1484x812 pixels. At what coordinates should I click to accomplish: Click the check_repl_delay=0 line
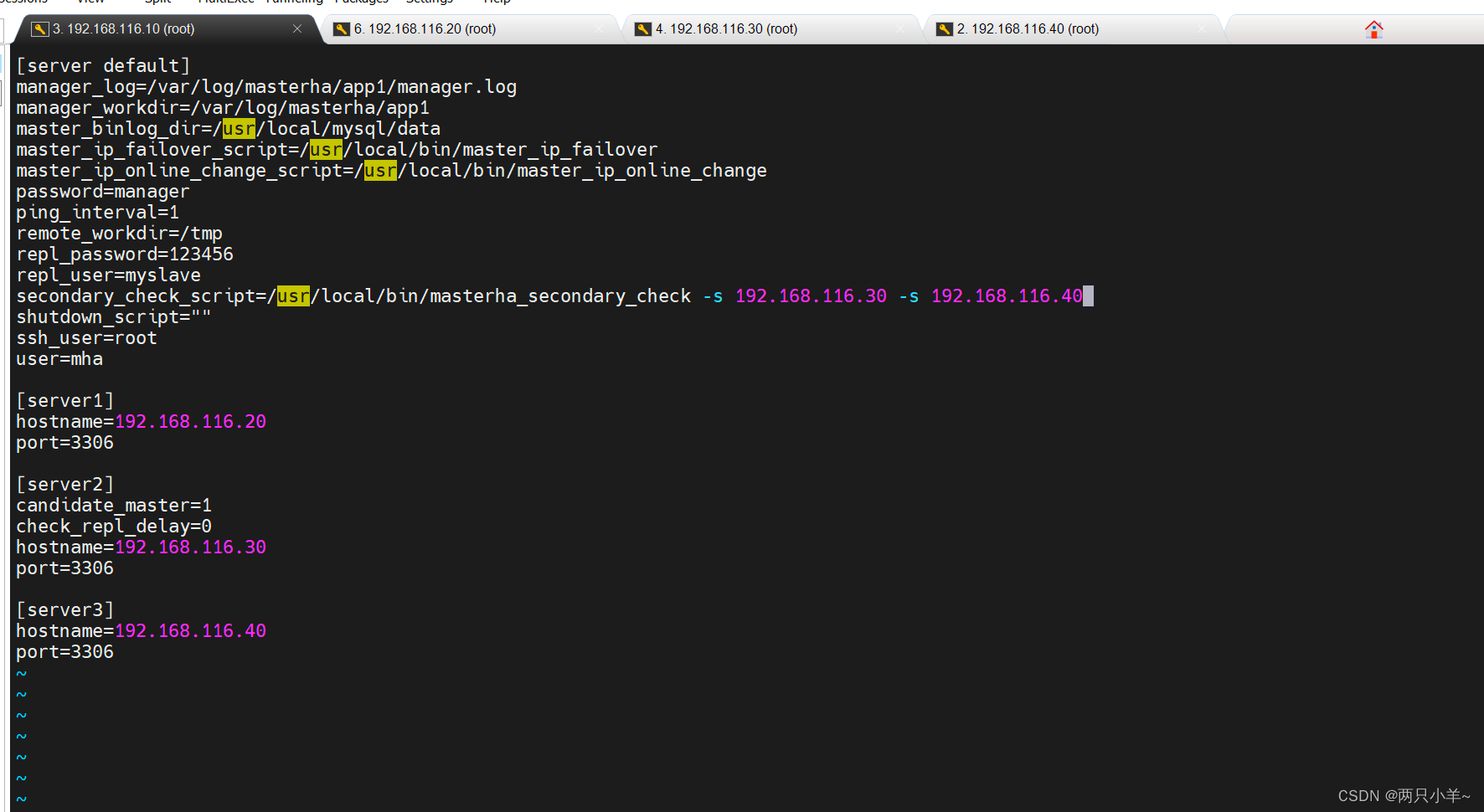[x=114, y=526]
